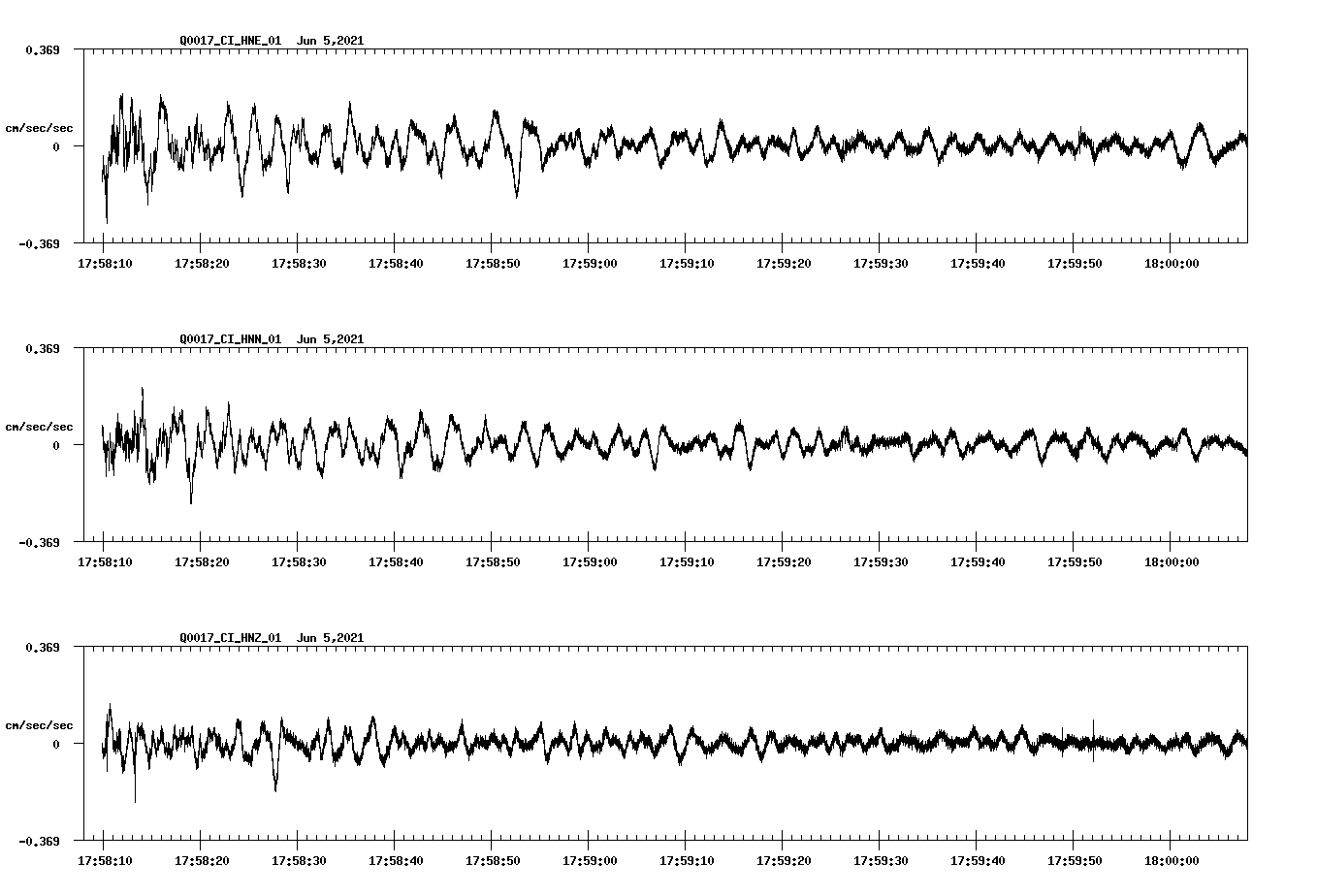The width and height of the screenshot is (1317, 896).
Task: Click the 17:58:50 tick label under HNZ plot
Action: 493,861
